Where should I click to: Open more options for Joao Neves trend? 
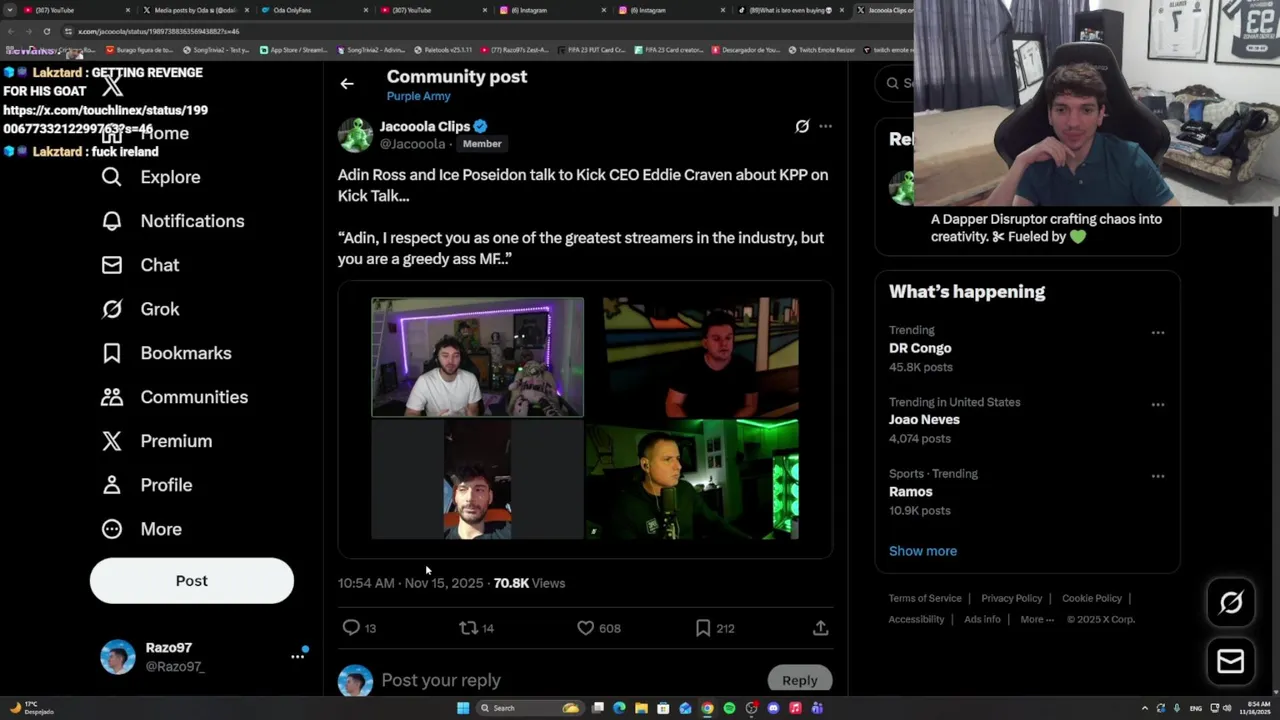pyautogui.click(x=1158, y=404)
